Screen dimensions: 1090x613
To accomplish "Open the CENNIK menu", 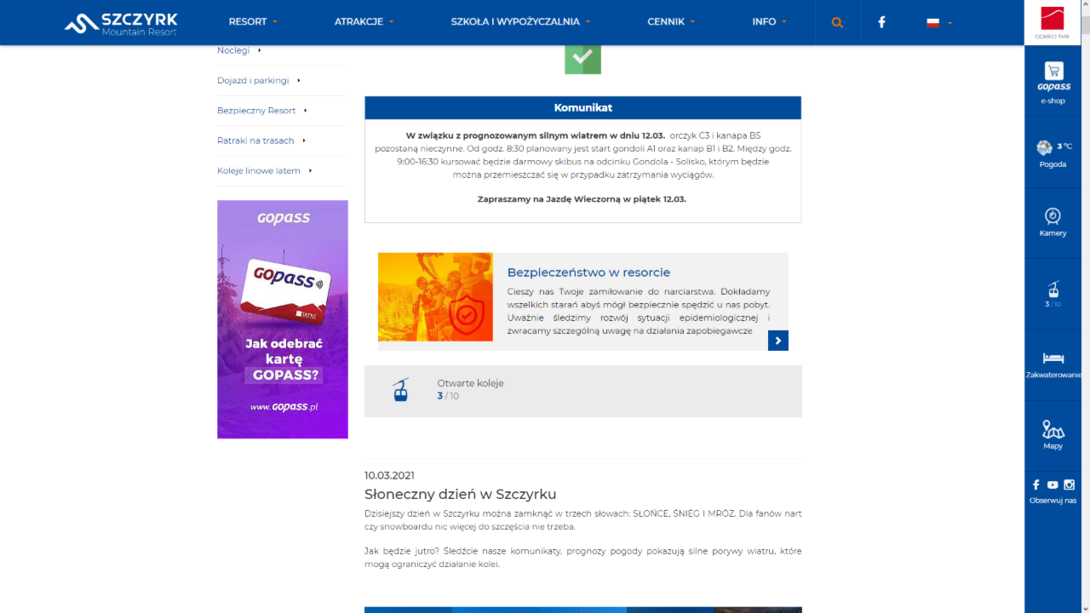I will pyautogui.click(x=671, y=22).
